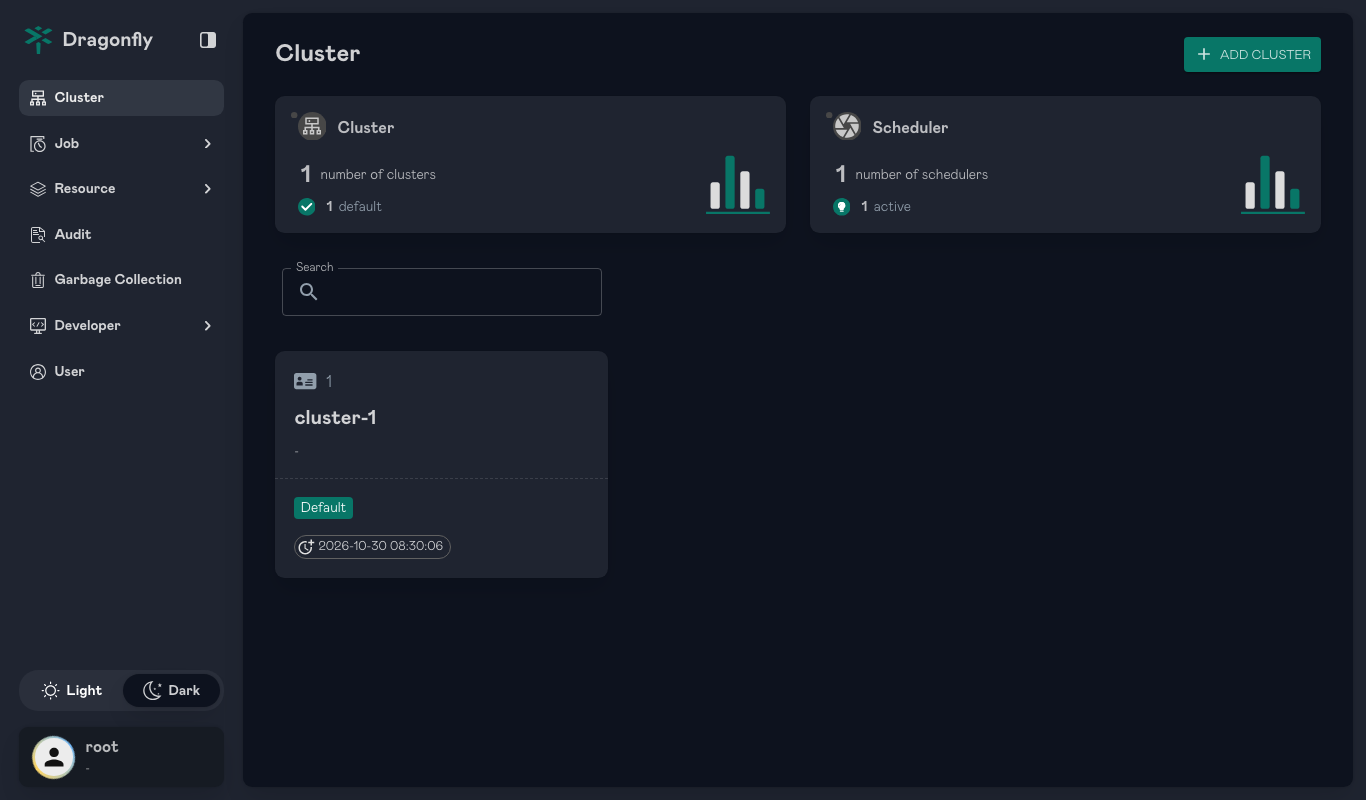Switch to Light theme

pos(71,691)
